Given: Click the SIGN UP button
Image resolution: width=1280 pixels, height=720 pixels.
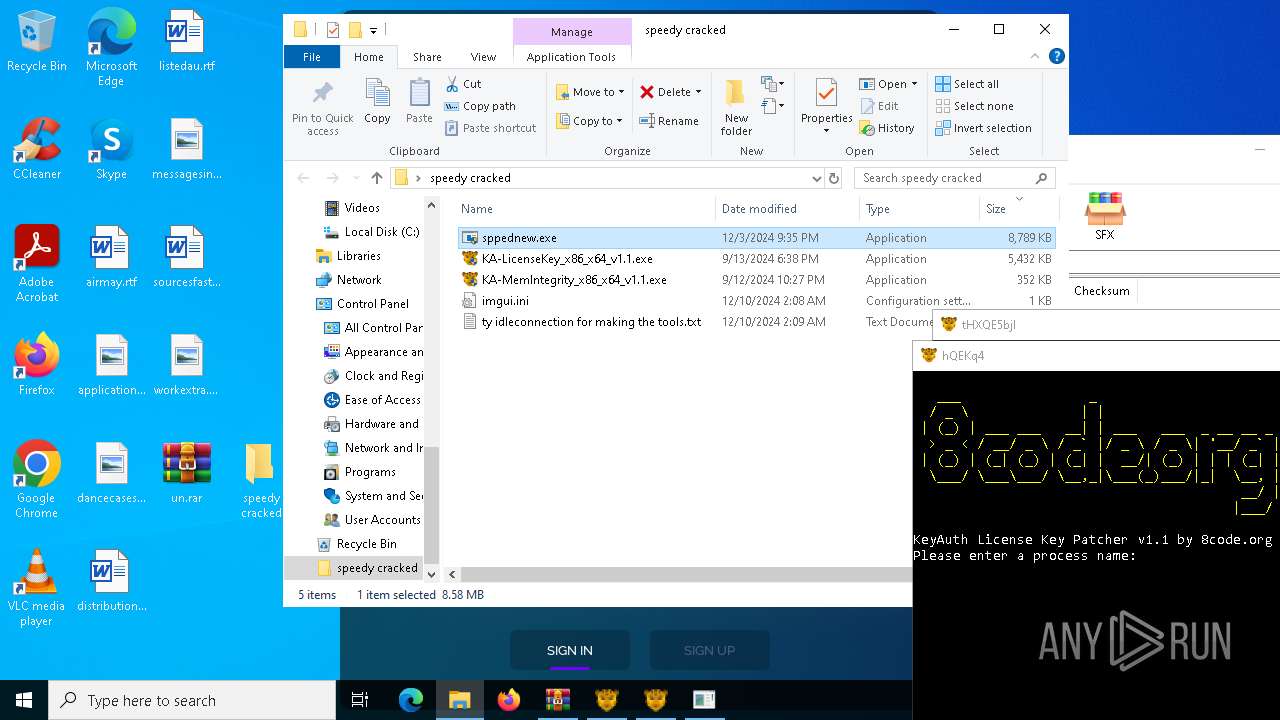Looking at the screenshot, I should (x=709, y=650).
